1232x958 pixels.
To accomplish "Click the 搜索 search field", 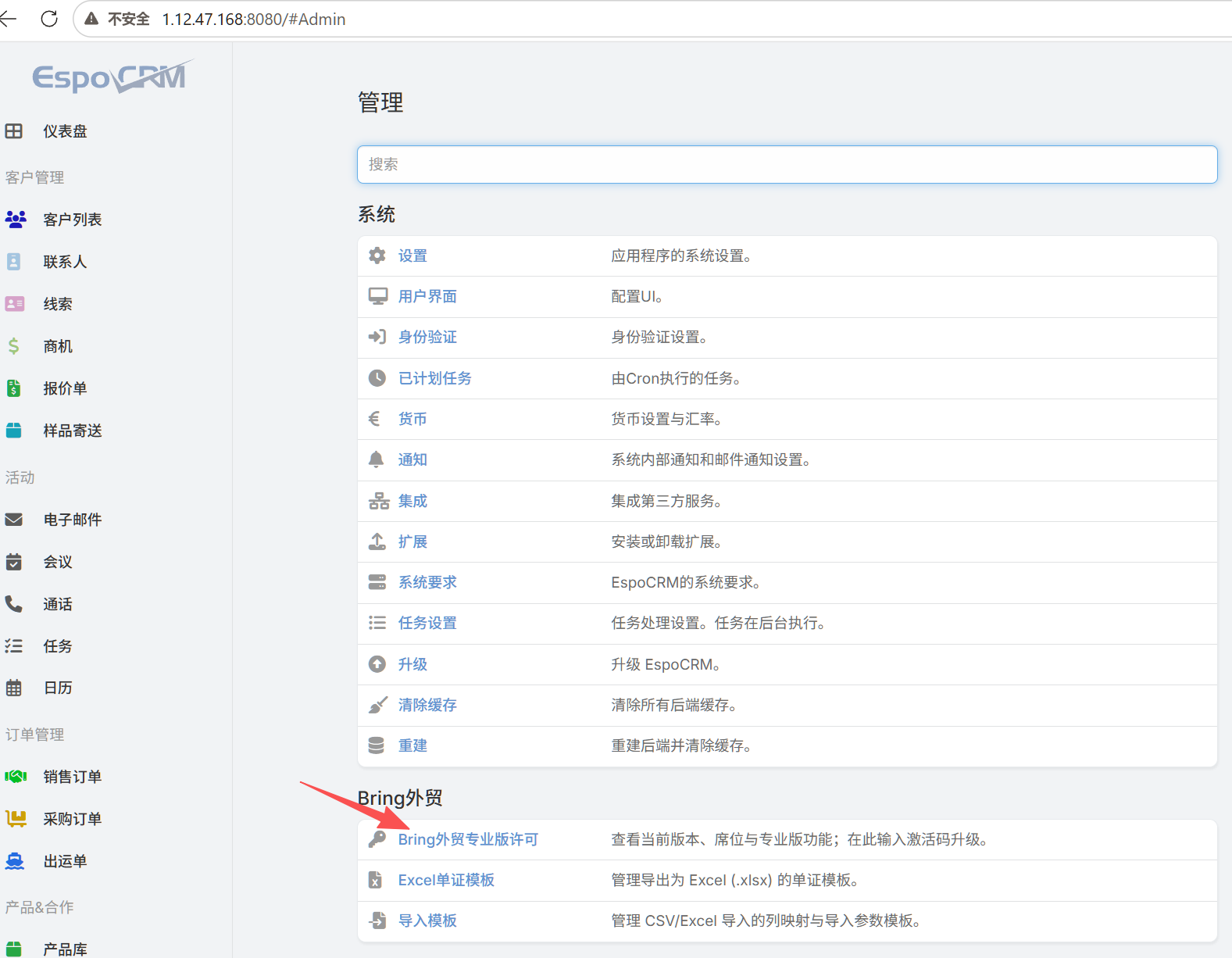I will [x=787, y=164].
